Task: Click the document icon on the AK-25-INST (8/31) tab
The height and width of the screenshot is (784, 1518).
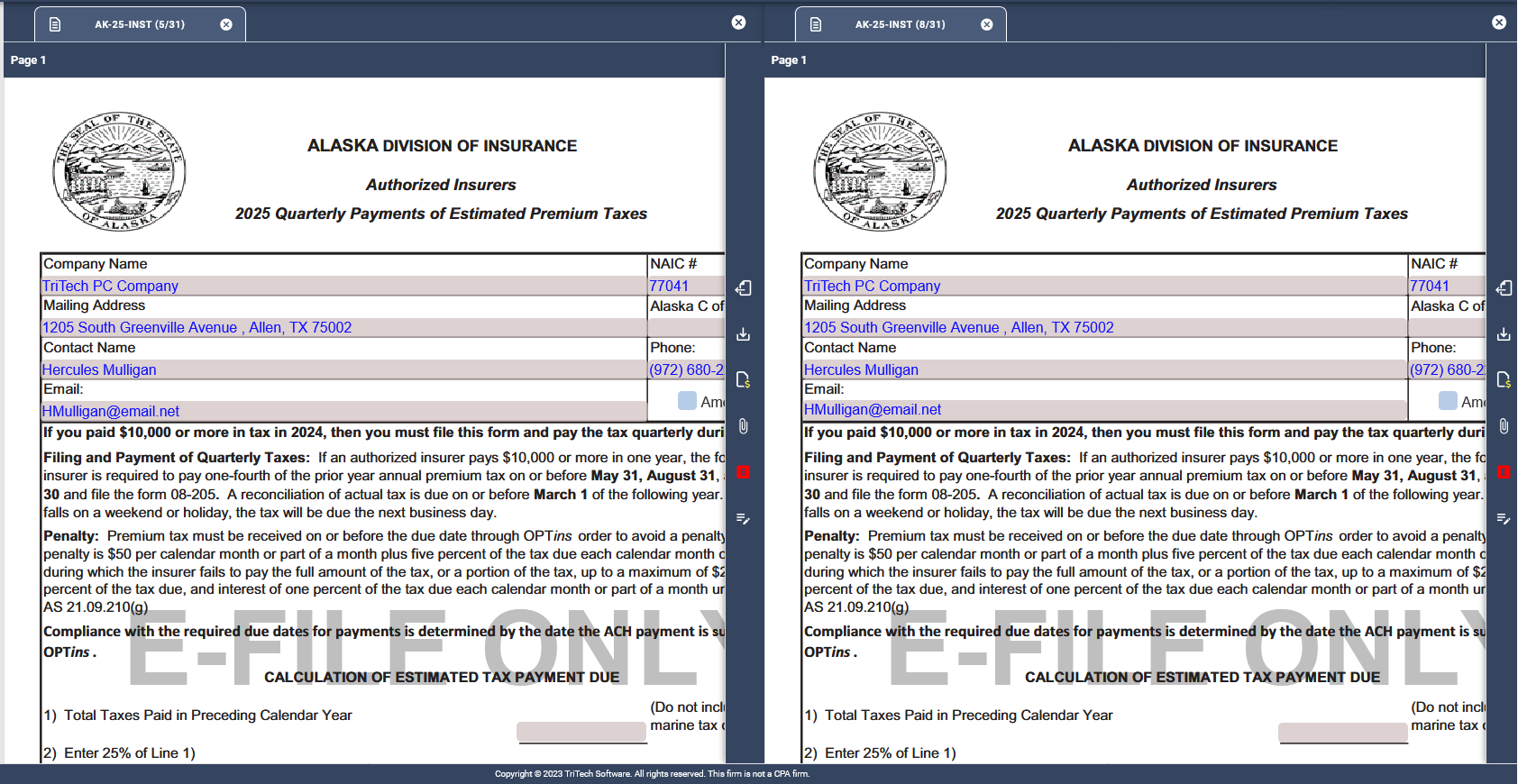Action: (x=816, y=24)
